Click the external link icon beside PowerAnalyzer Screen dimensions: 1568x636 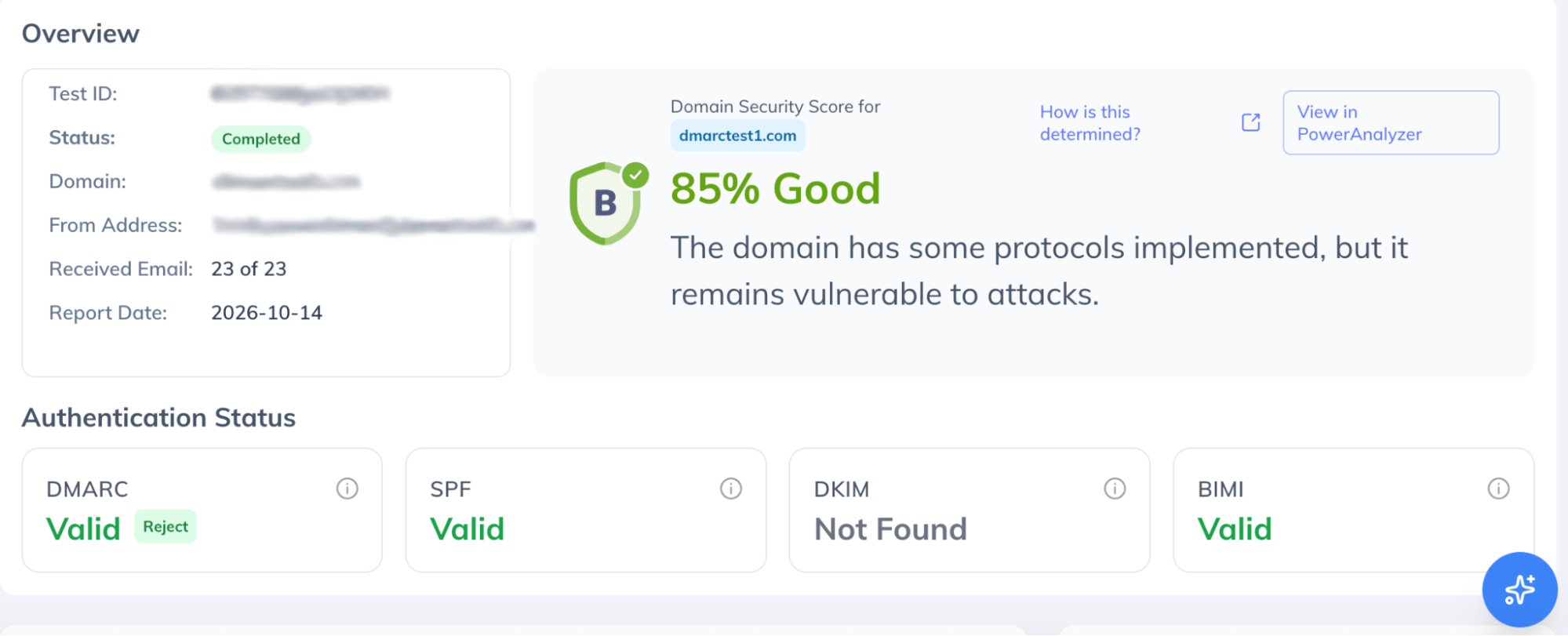tap(1251, 122)
